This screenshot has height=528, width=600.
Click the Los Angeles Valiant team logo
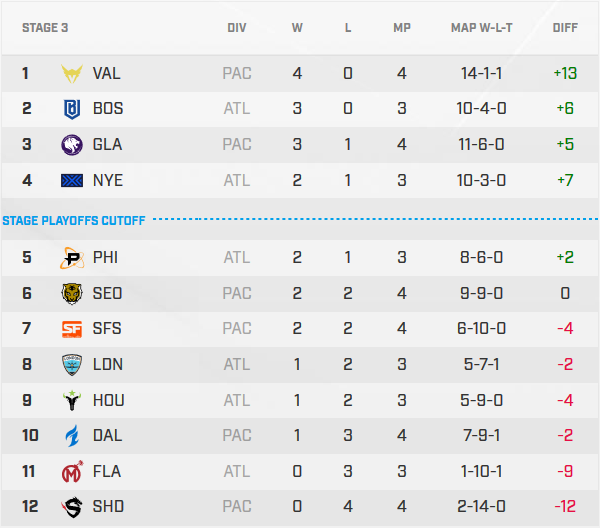pos(73,73)
